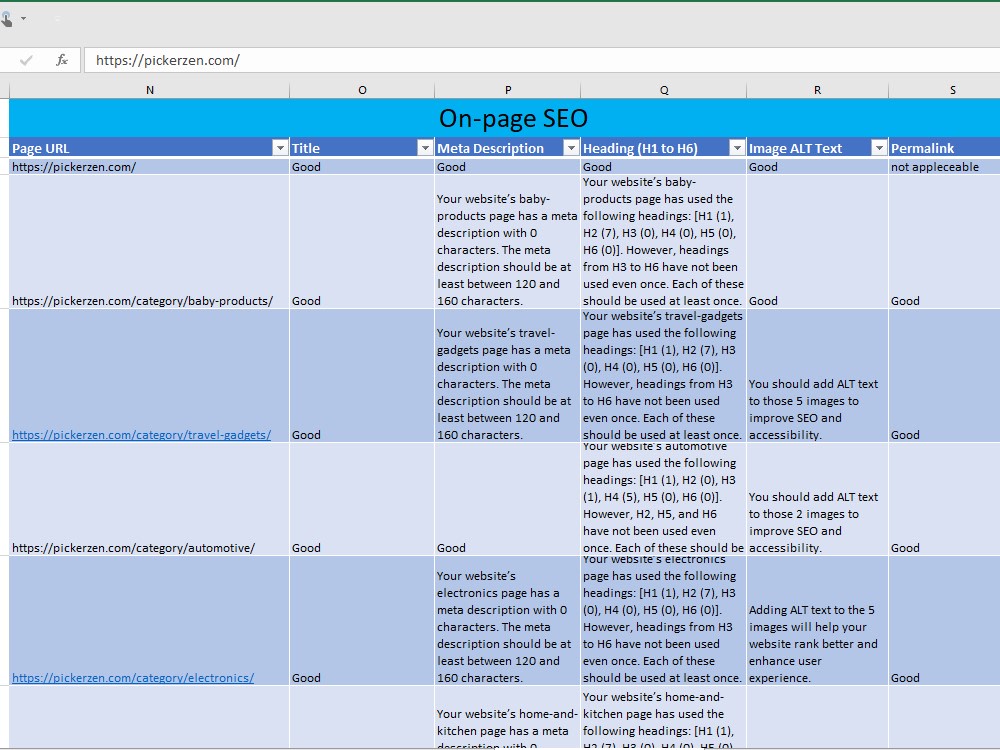The height and width of the screenshot is (750, 1000).
Task: Select column P header
Action: click(508, 90)
